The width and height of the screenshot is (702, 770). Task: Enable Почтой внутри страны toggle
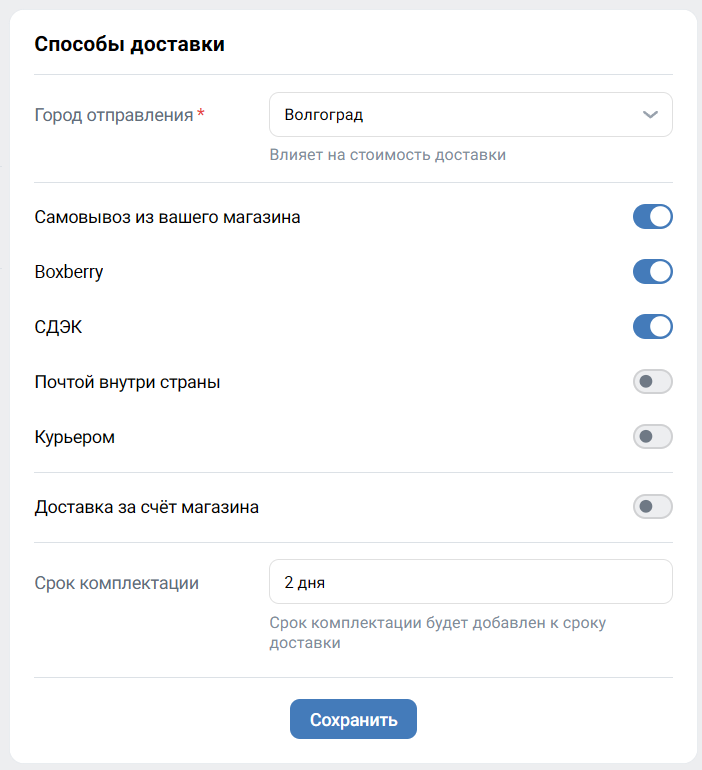pyautogui.click(x=652, y=382)
